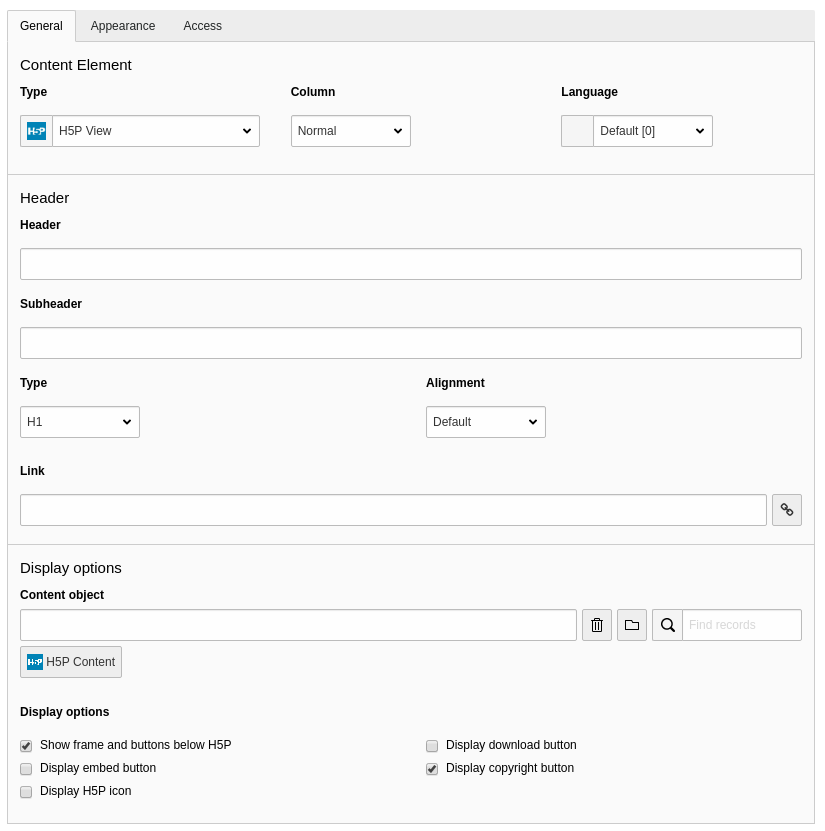Image resolution: width=825 pixels, height=831 pixels.
Task: Click the magnifier search icon
Action: (667, 625)
